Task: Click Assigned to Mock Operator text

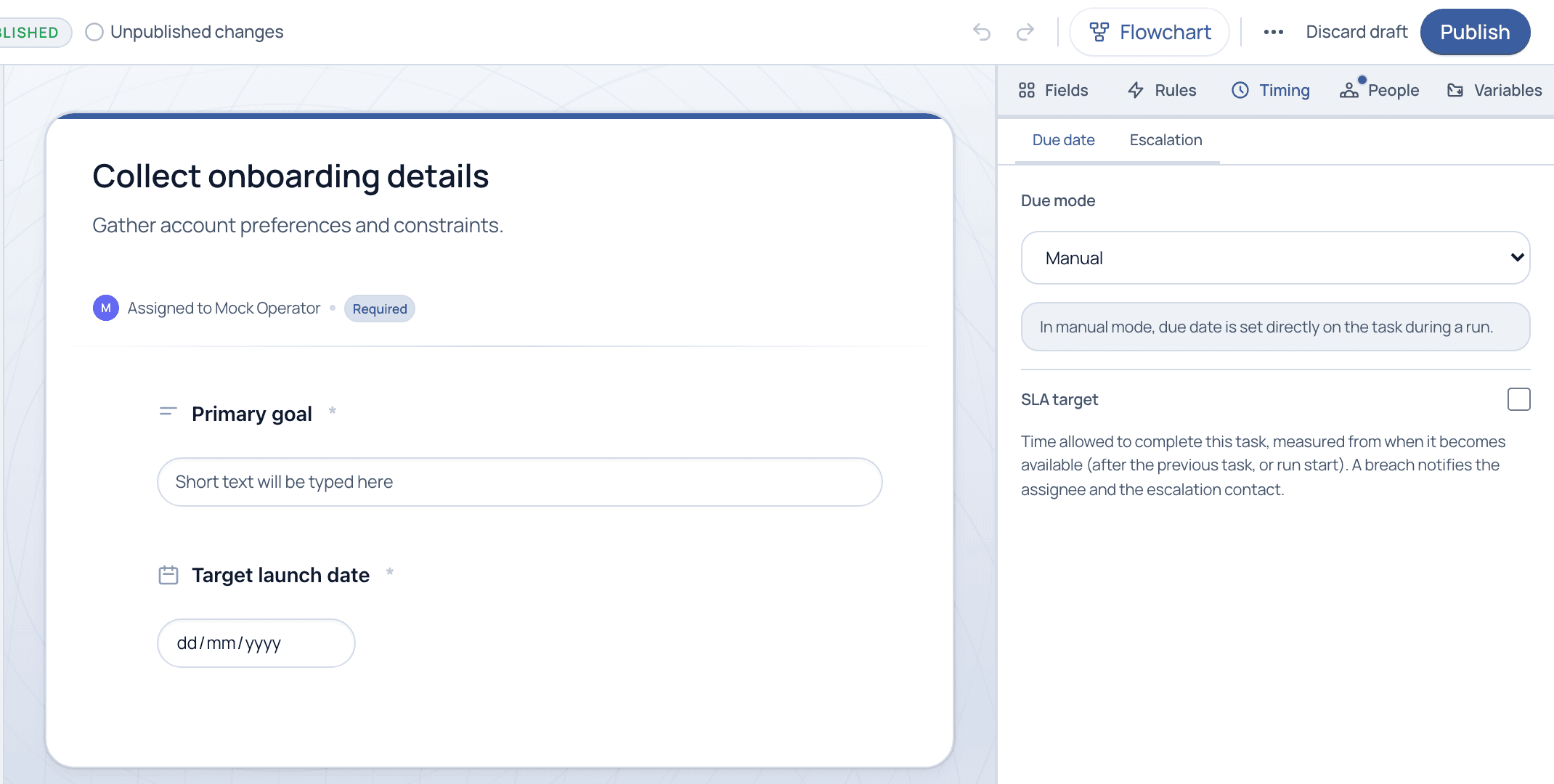Action: click(x=224, y=308)
